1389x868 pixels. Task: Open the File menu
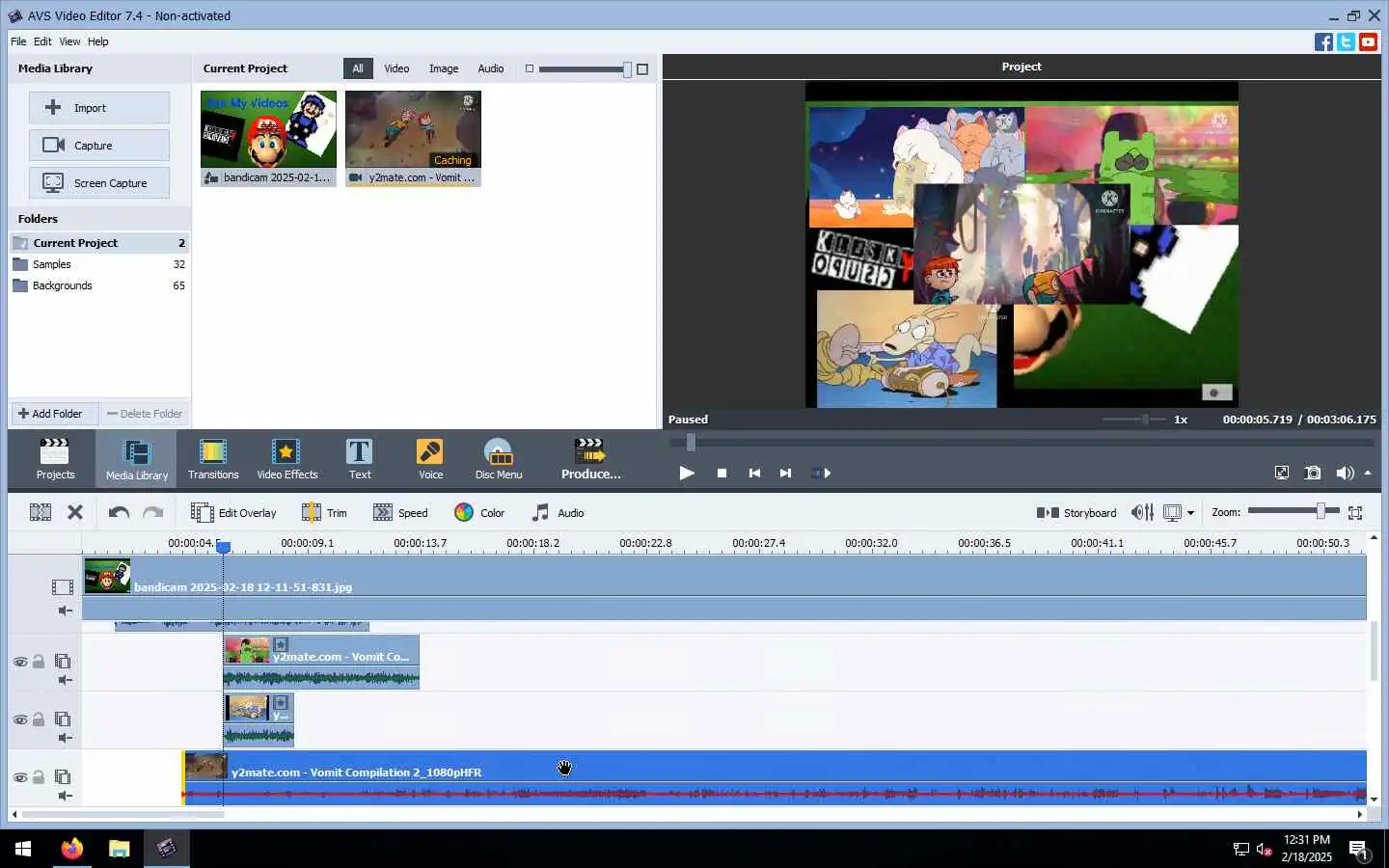18,41
